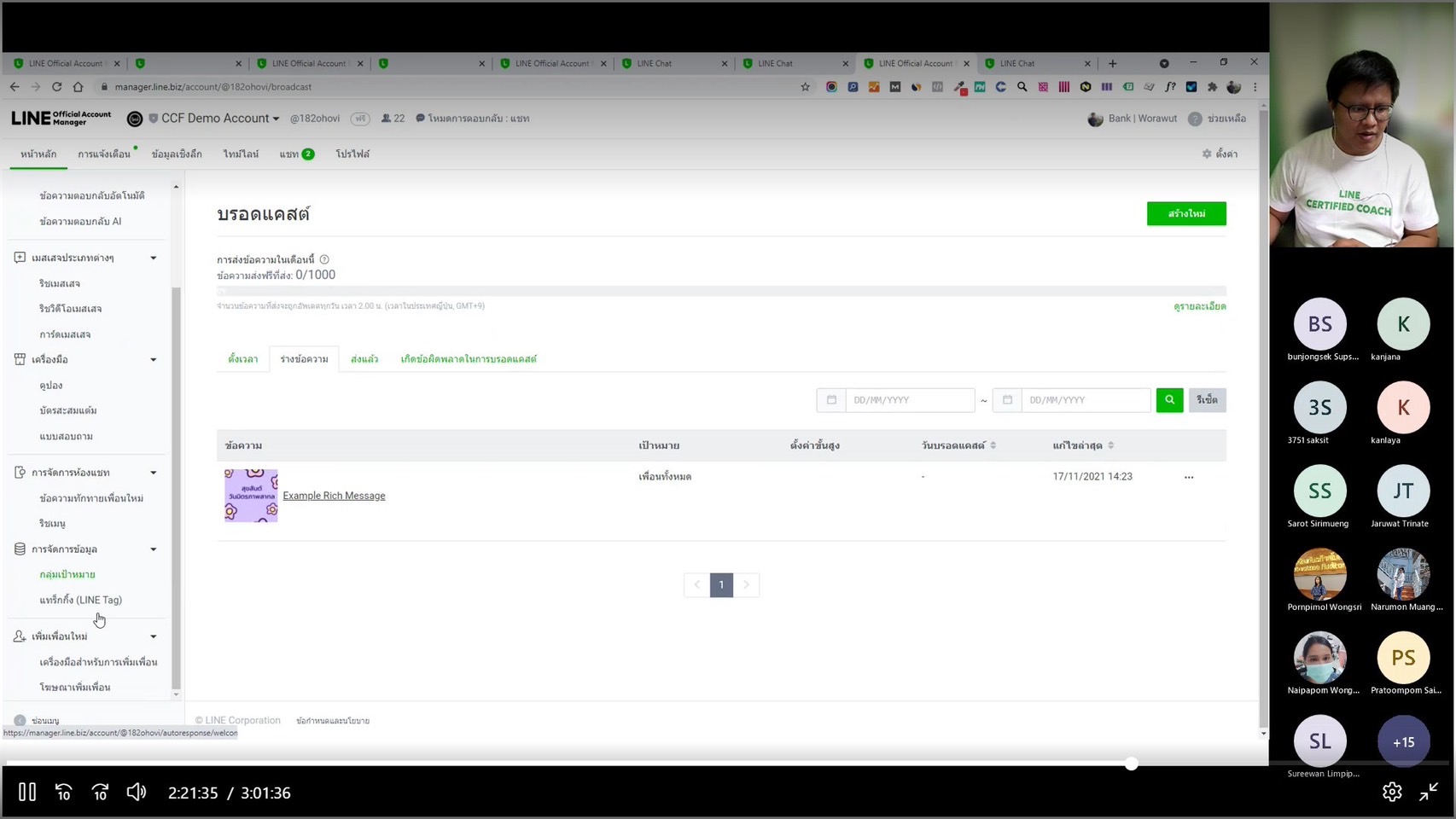Go to browser home page icon
The image size is (1456, 819).
coord(78,87)
